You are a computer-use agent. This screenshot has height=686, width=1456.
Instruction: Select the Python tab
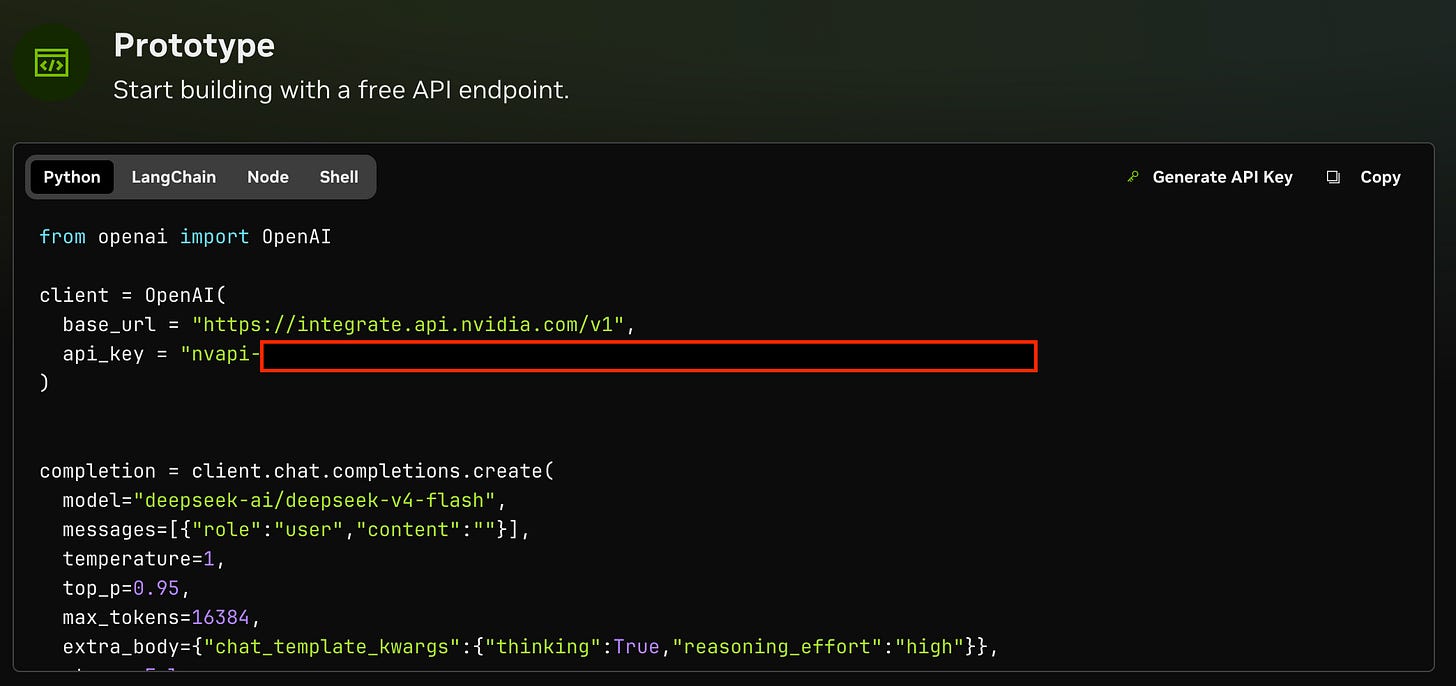tap(72, 177)
